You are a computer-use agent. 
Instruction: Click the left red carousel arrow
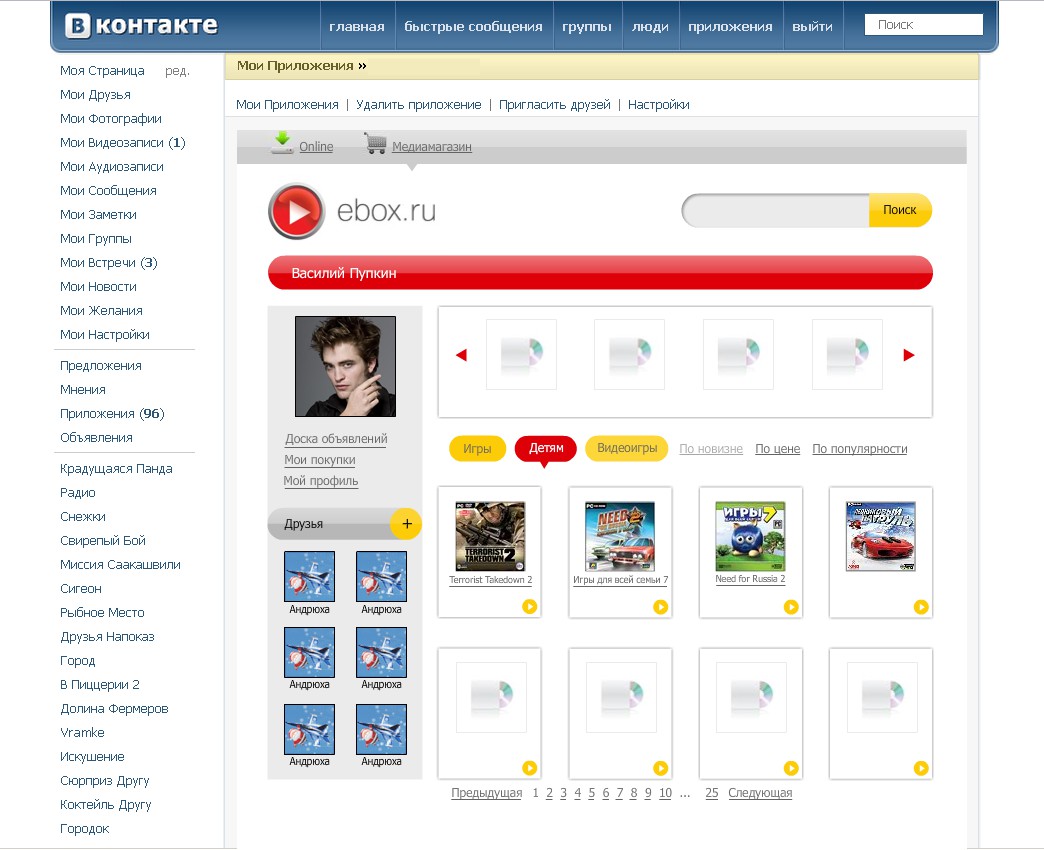coord(461,355)
